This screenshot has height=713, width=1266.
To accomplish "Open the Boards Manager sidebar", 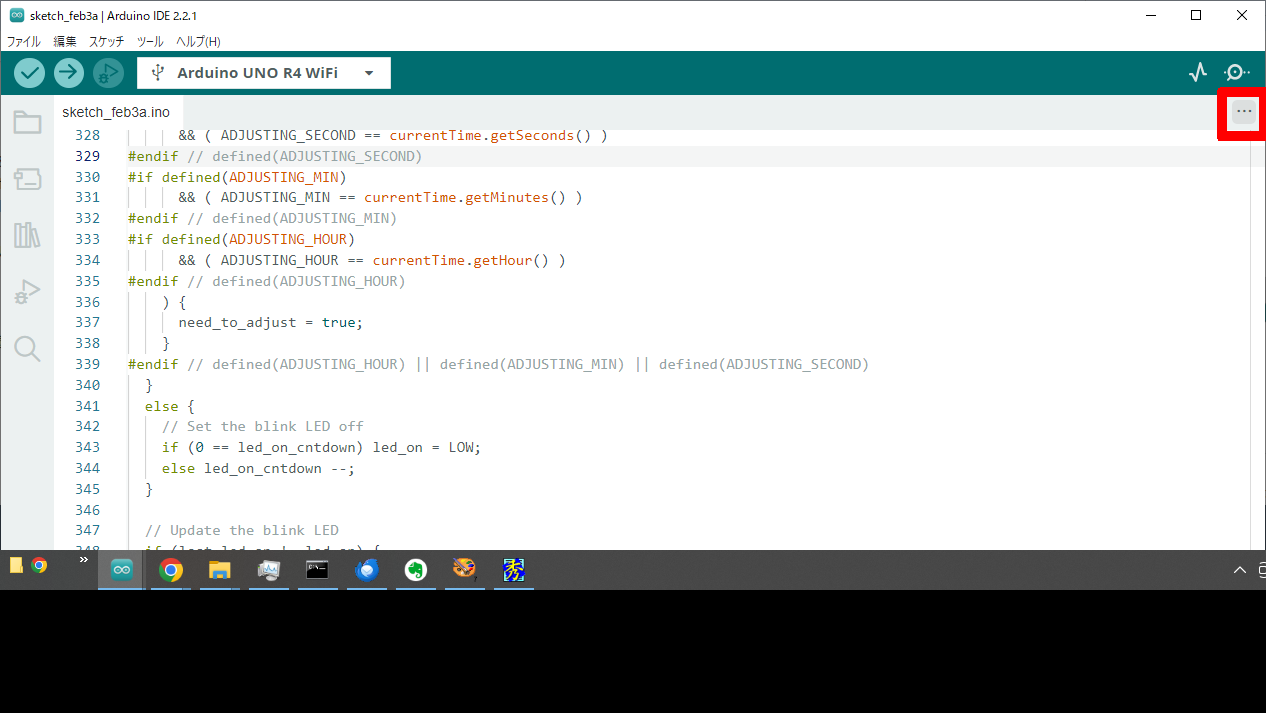I will (x=27, y=179).
